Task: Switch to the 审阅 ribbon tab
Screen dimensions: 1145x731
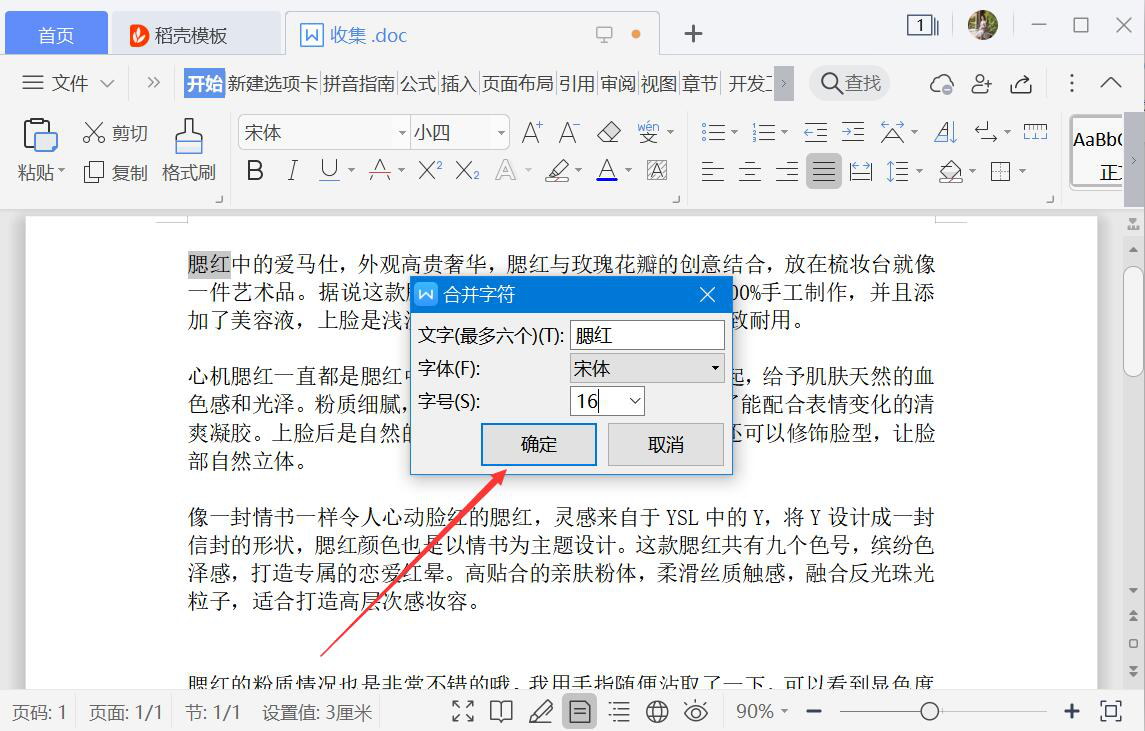Action: (x=618, y=83)
